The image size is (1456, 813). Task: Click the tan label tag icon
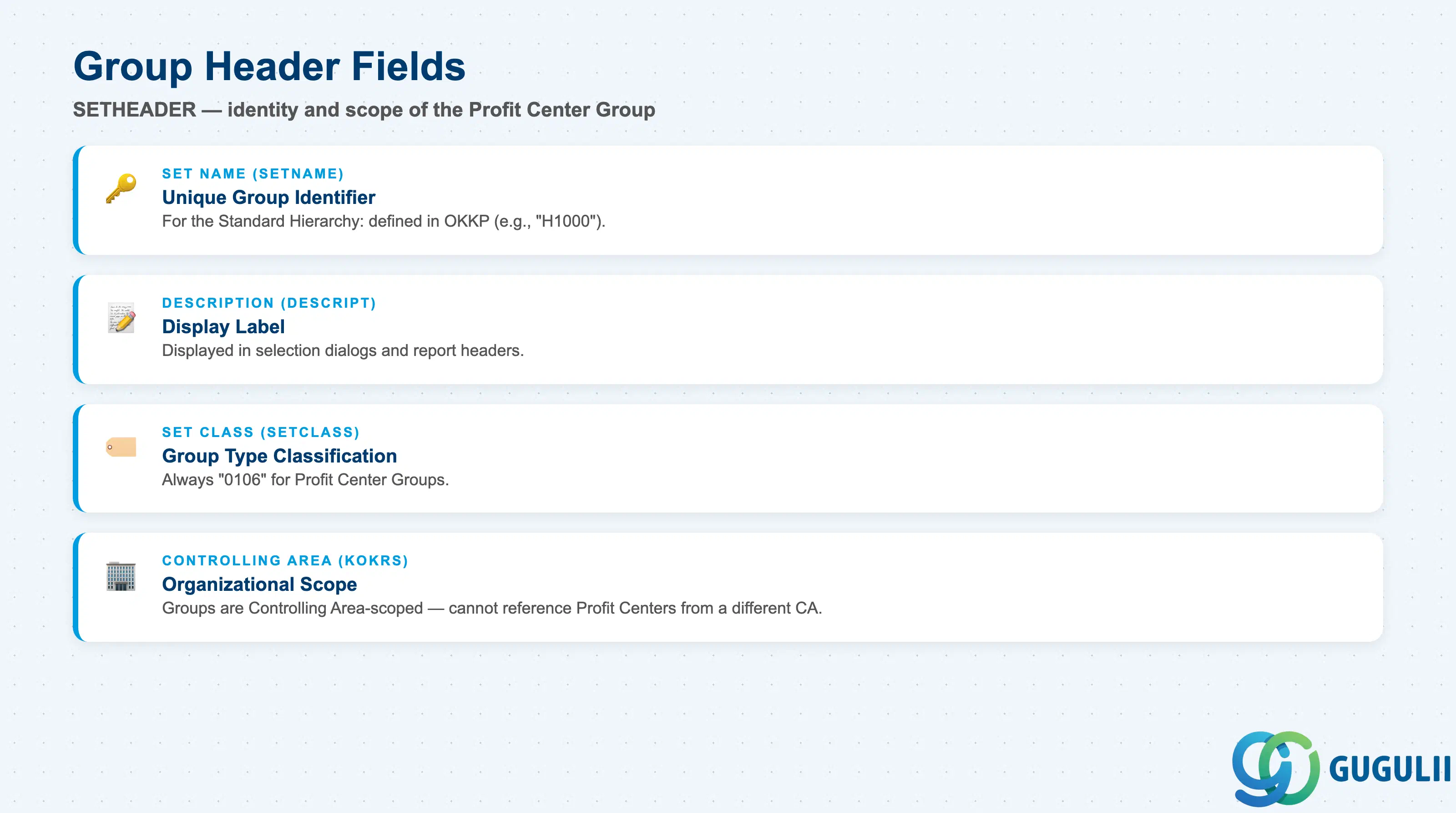pyautogui.click(x=121, y=447)
